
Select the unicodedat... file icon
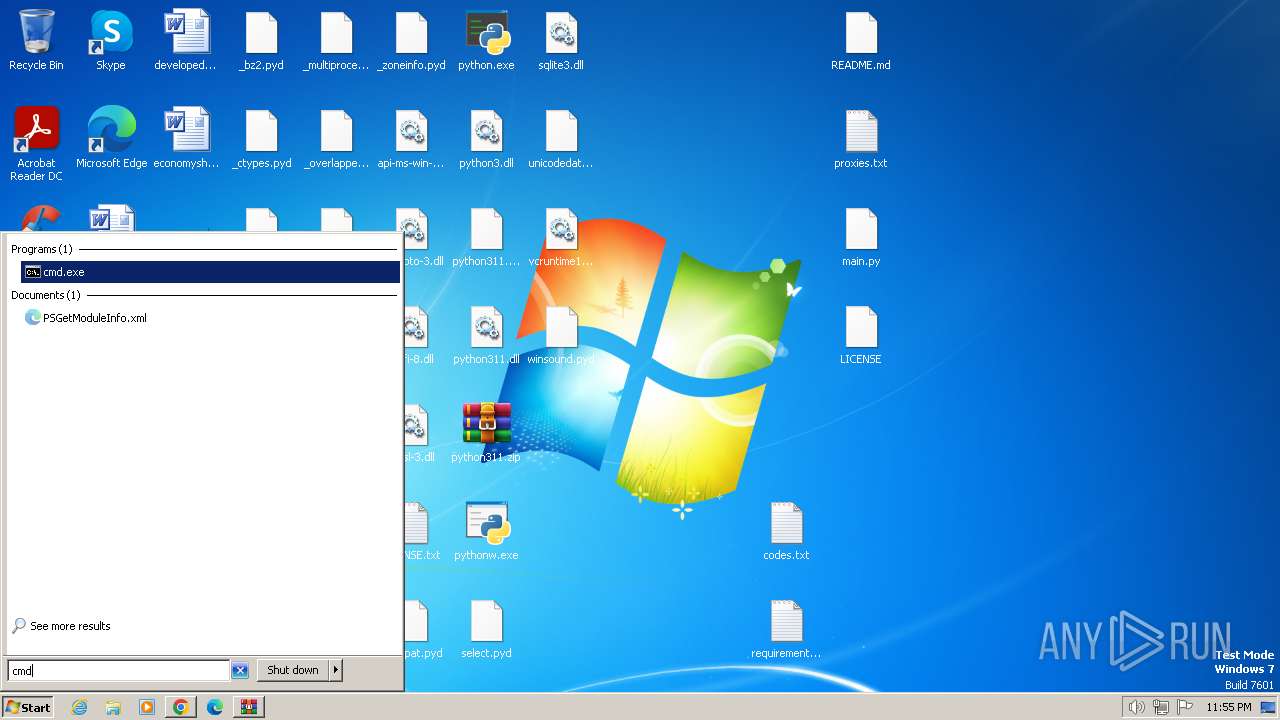point(561,139)
